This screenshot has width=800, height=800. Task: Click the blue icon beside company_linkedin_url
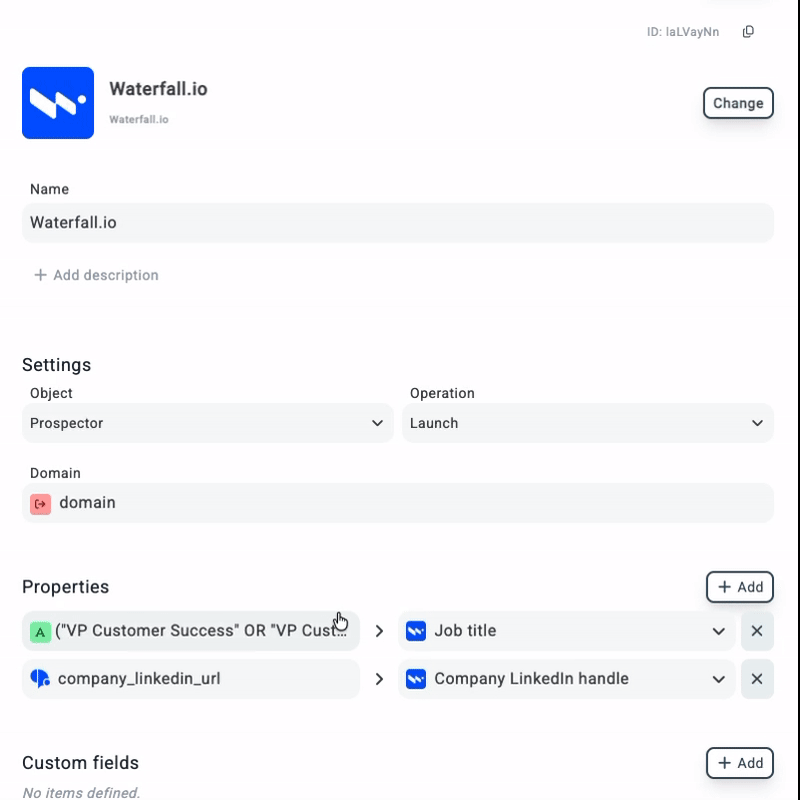pos(40,679)
